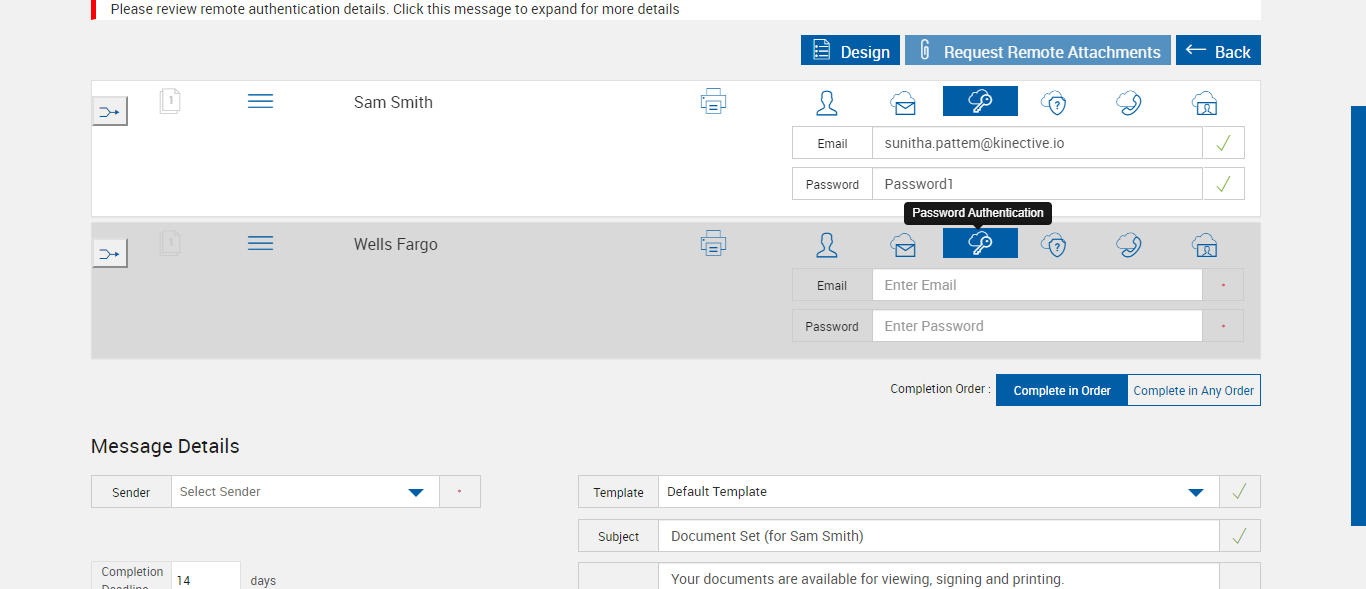Select the person icon for Wells Fargo
The height and width of the screenshot is (589, 1366).
click(x=827, y=244)
